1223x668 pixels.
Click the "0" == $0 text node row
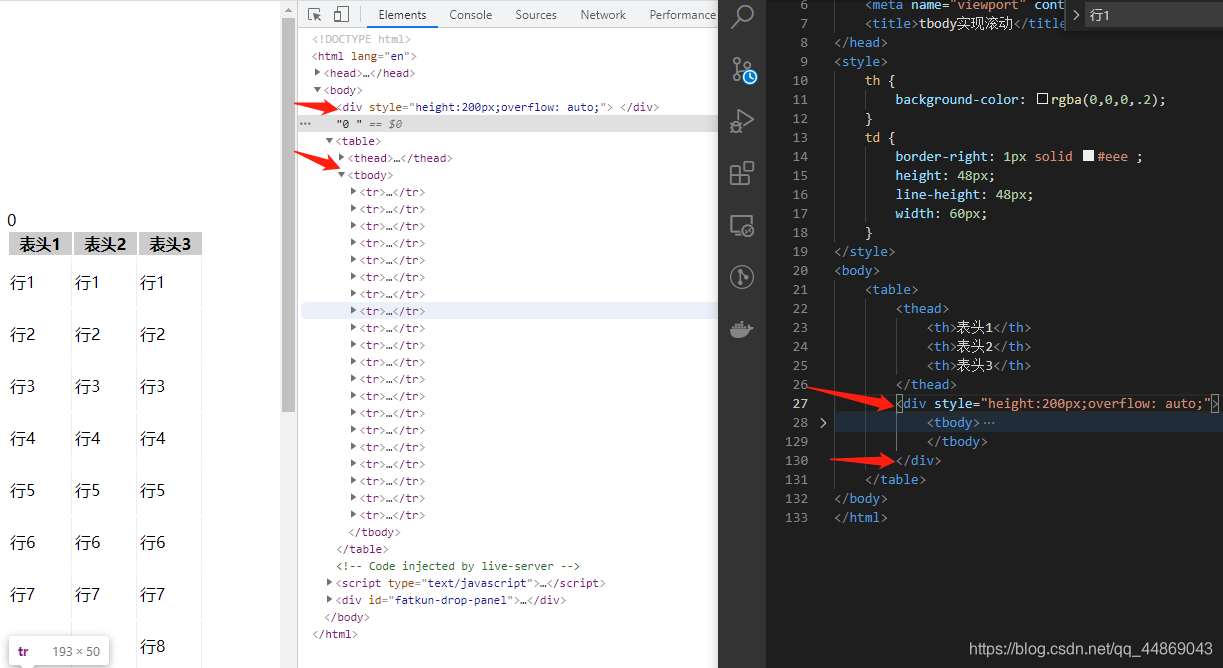[508, 124]
